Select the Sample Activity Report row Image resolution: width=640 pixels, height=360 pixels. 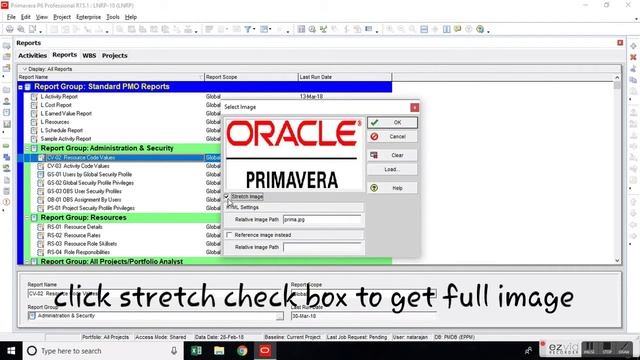coord(66,139)
